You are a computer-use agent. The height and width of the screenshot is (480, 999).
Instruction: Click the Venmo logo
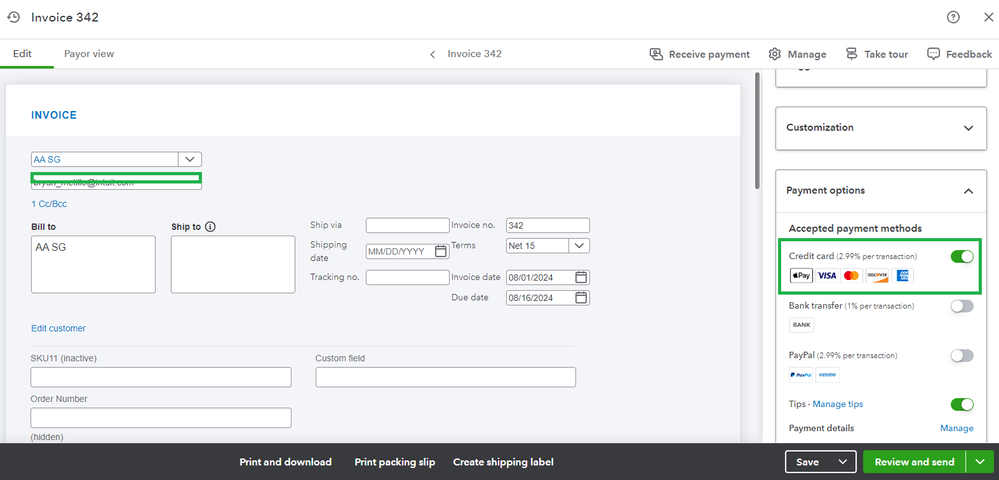pos(828,375)
